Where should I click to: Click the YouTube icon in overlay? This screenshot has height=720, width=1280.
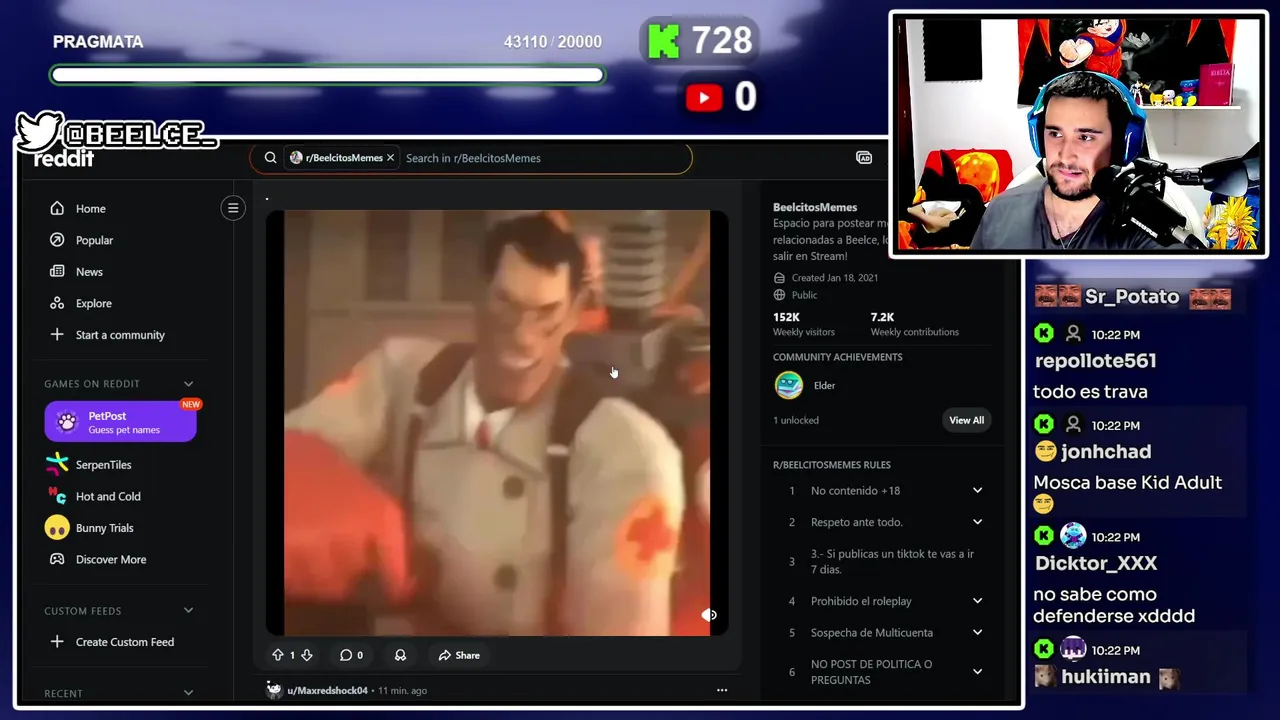[704, 97]
